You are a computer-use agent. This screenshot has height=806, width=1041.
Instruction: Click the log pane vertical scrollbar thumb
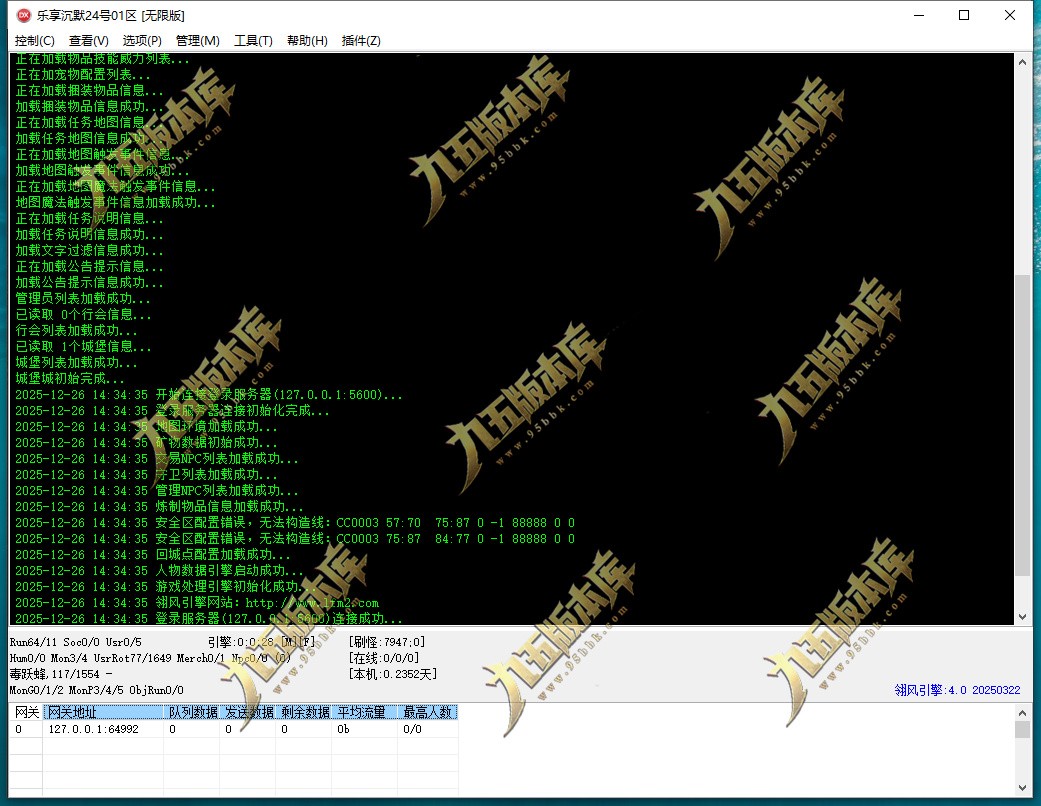pos(1022,425)
